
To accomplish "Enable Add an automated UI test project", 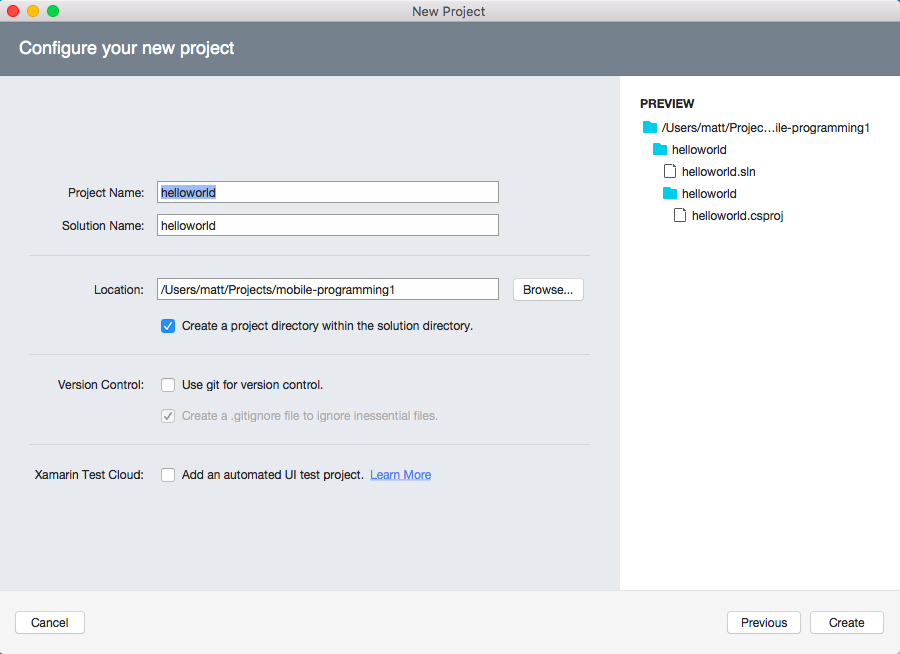I will click(x=168, y=475).
